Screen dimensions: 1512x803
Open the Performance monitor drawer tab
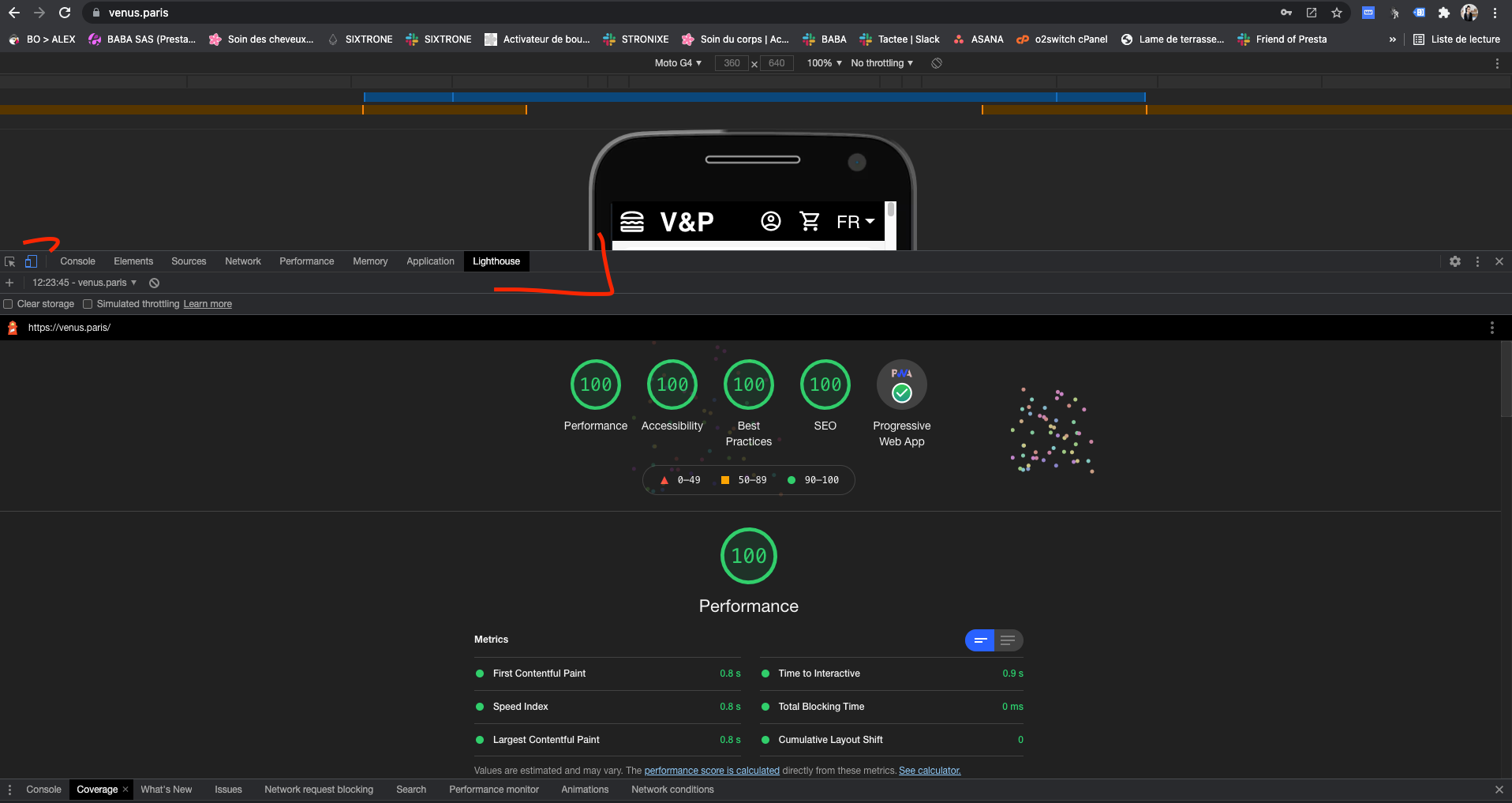pyautogui.click(x=494, y=790)
